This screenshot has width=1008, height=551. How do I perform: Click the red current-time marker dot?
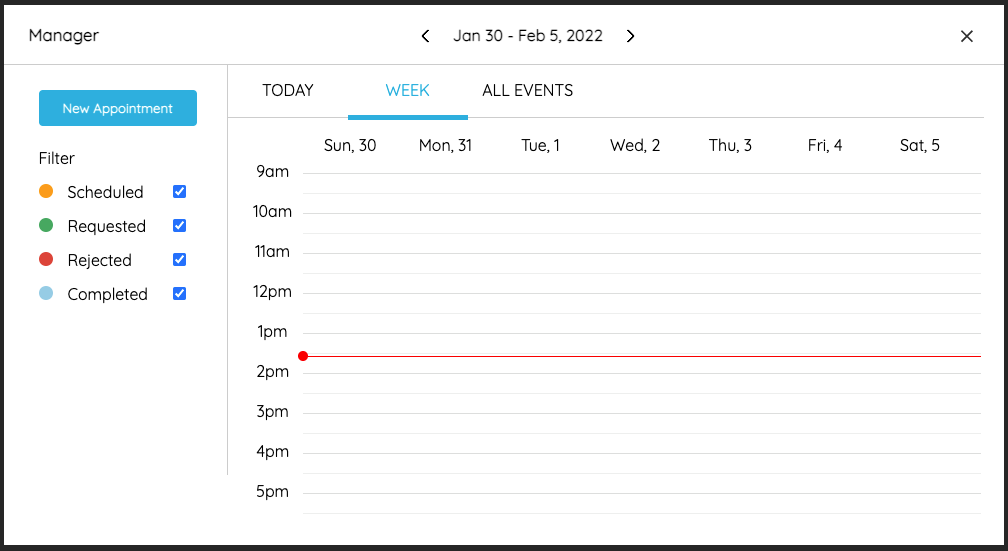coord(303,356)
